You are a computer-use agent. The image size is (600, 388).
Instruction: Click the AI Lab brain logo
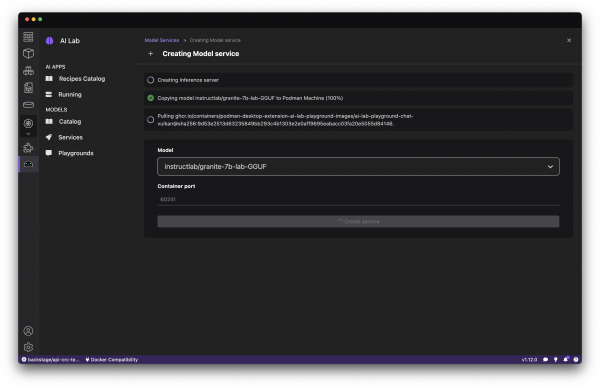[50, 41]
